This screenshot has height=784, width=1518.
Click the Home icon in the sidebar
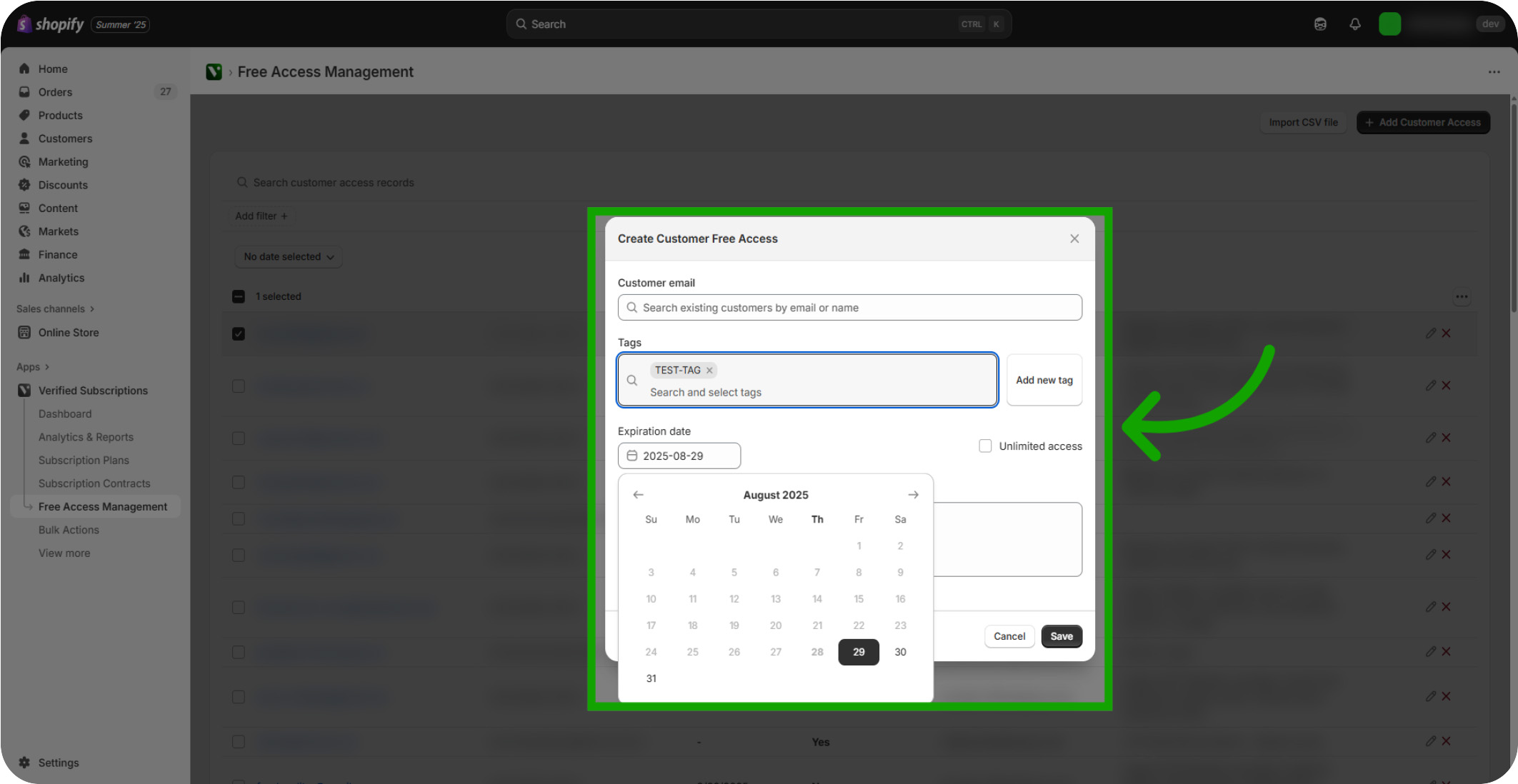(x=24, y=69)
